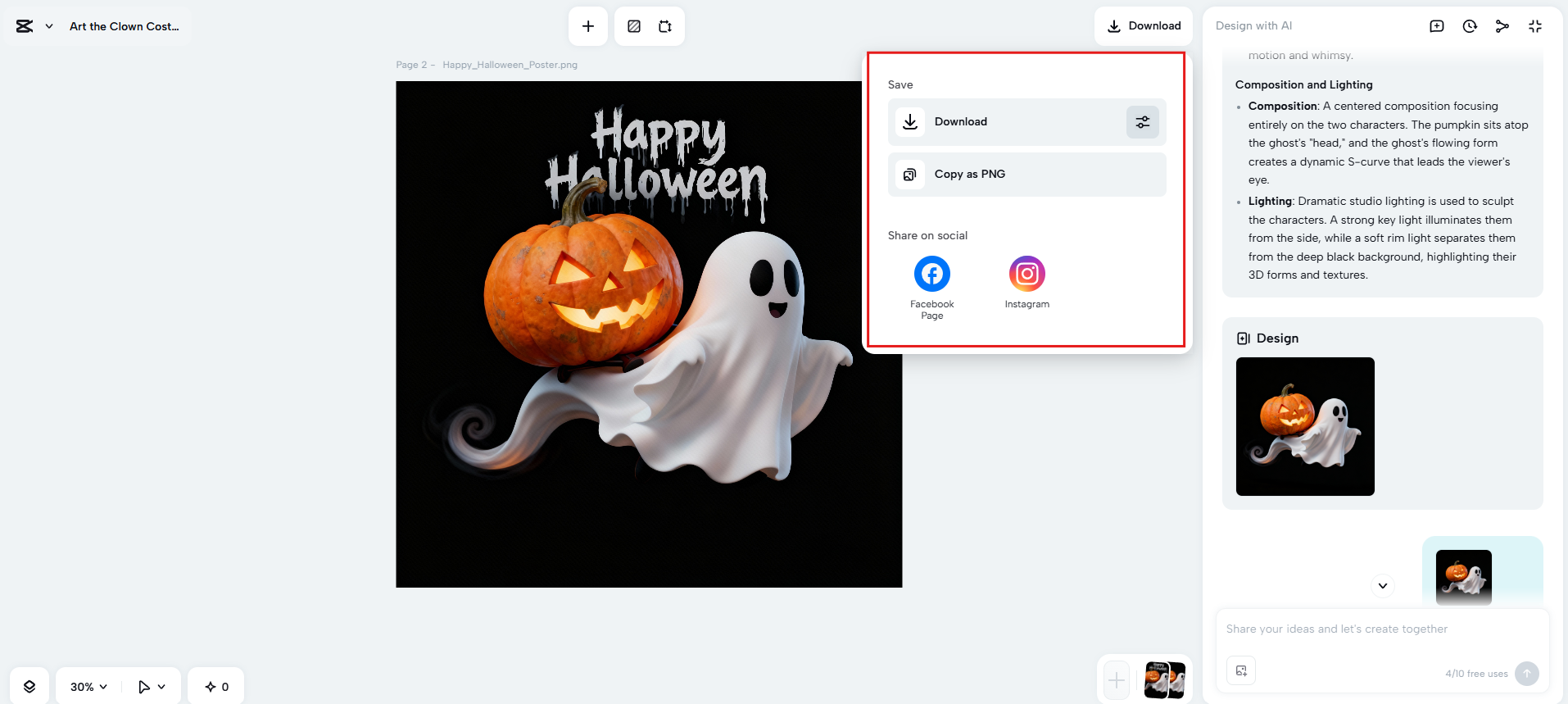Click the '4/10 free uses' text
This screenshot has width=1568, height=704.
1476,674
